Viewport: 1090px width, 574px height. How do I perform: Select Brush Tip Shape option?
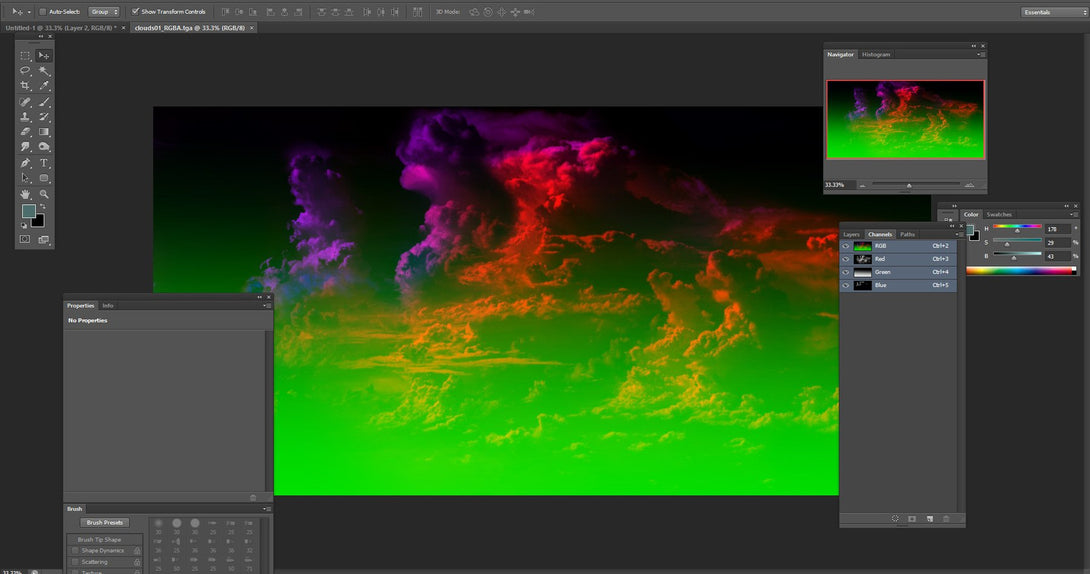pos(99,539)
